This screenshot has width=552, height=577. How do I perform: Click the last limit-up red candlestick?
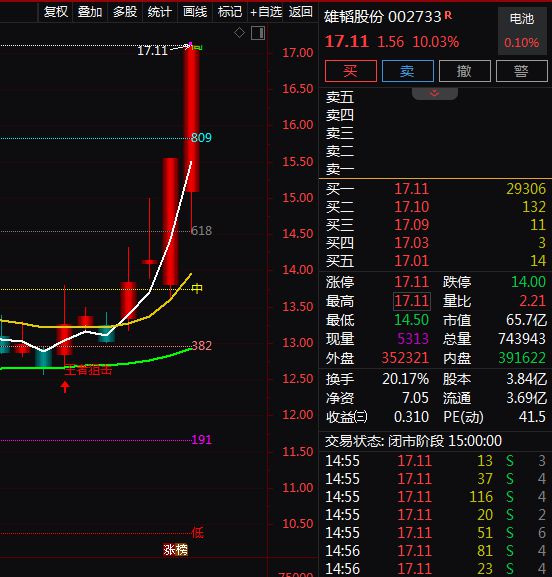pos(192,119)
